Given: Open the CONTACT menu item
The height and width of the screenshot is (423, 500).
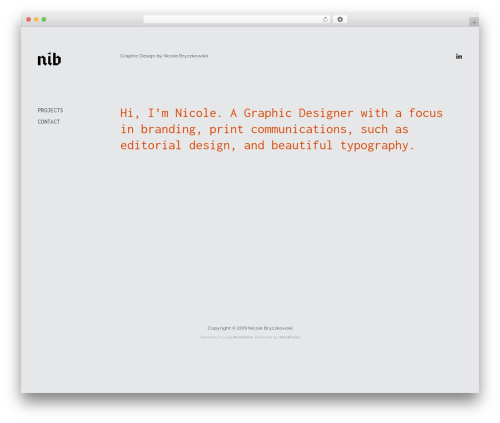Looking at the screenshot, I should coord(49,122).
